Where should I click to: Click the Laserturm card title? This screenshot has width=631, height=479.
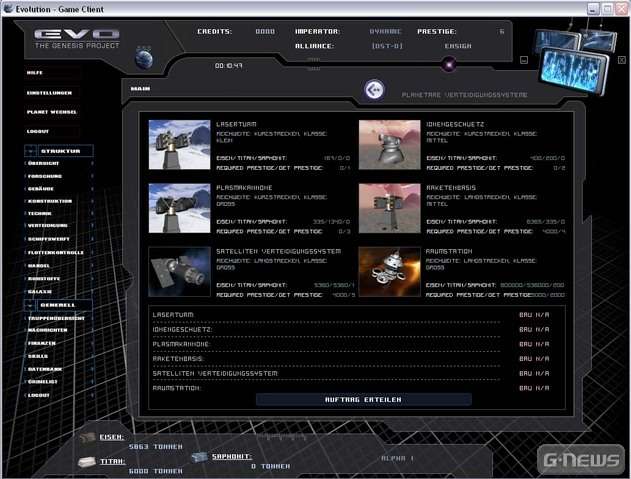236,124
